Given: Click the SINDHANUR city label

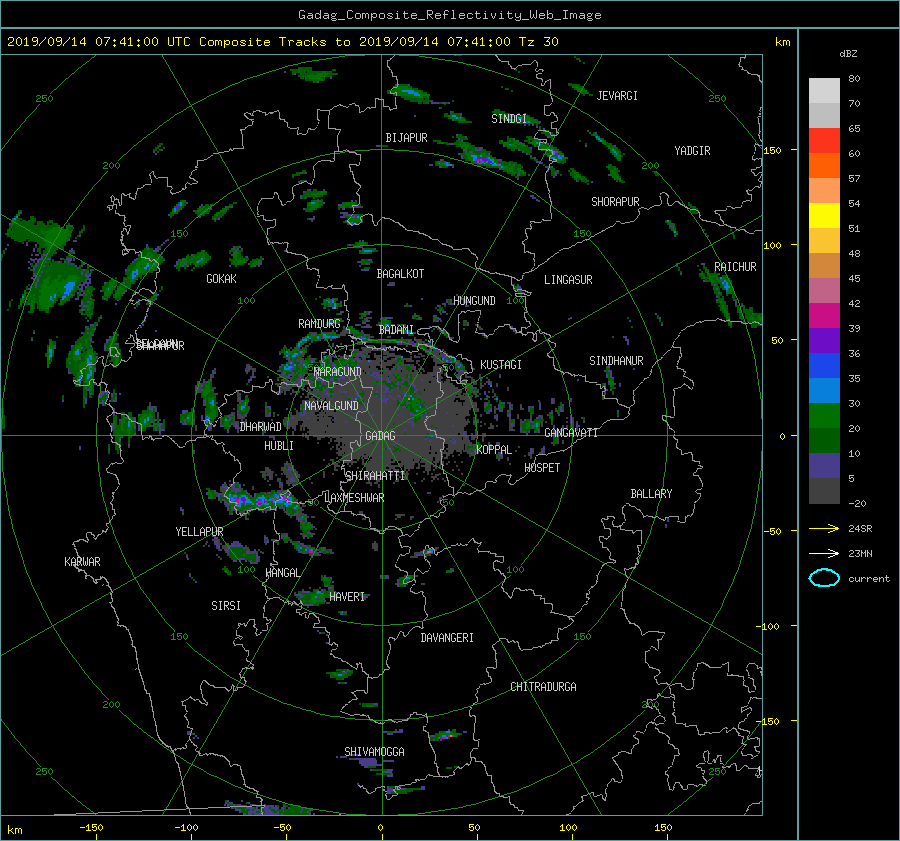Looking at the screenshot, I should point(616,361).
